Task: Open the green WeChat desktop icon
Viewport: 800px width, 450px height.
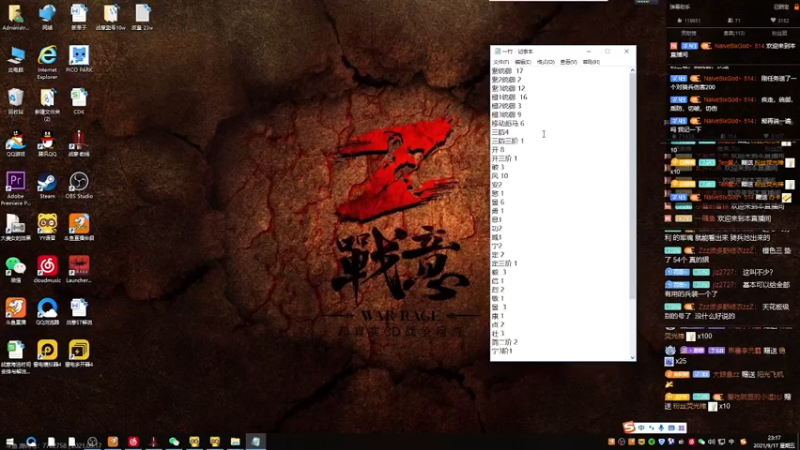Action: tap(16, 269)
